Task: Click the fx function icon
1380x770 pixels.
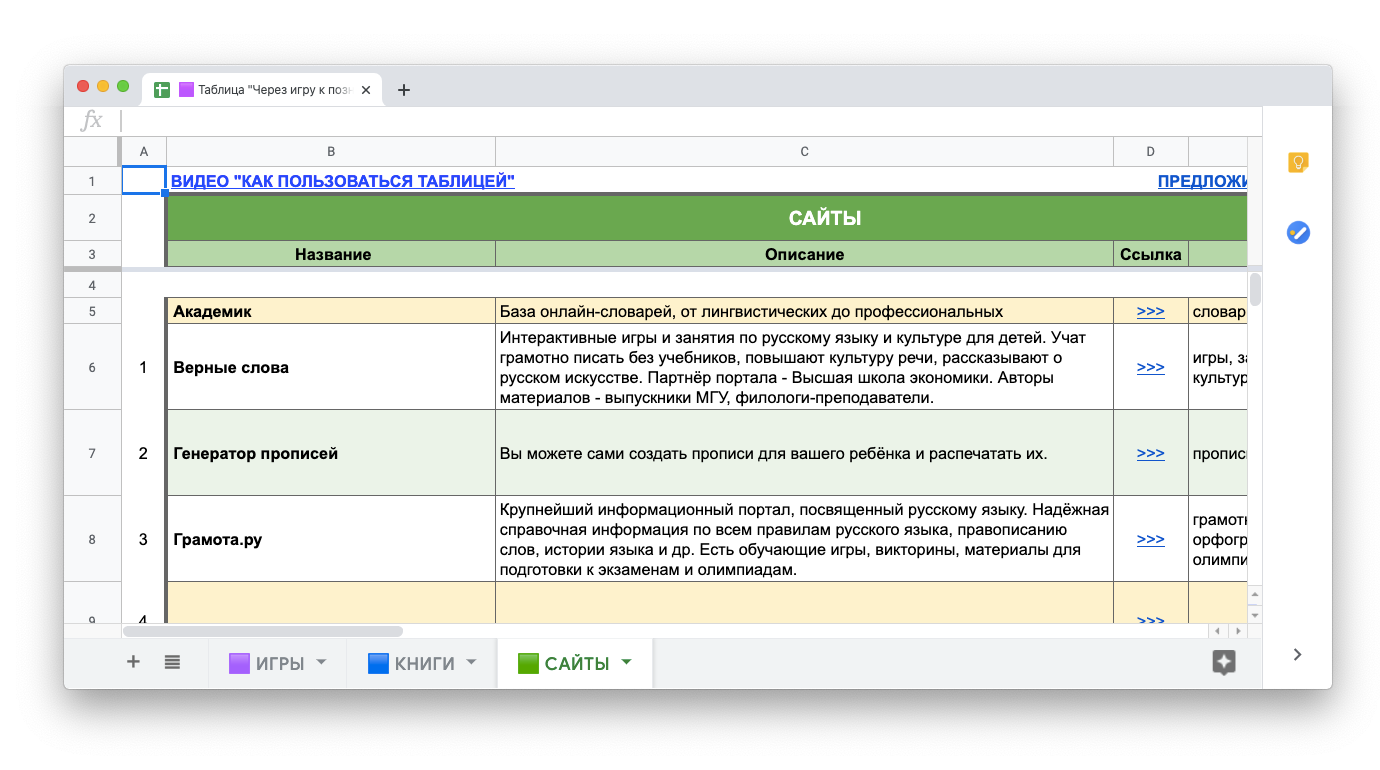Action: [x=92, y=121]
